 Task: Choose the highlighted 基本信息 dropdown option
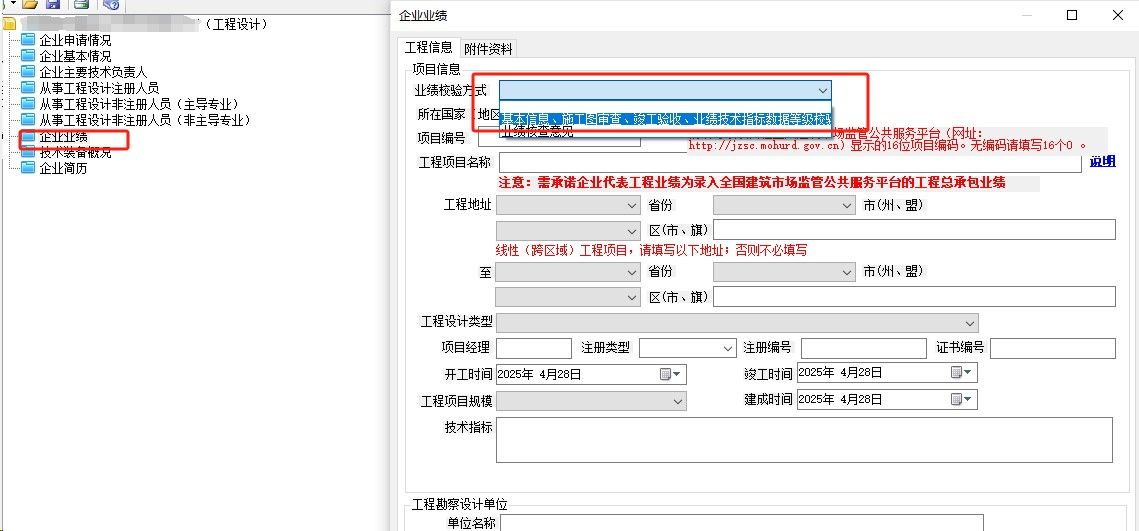(665, 119)
